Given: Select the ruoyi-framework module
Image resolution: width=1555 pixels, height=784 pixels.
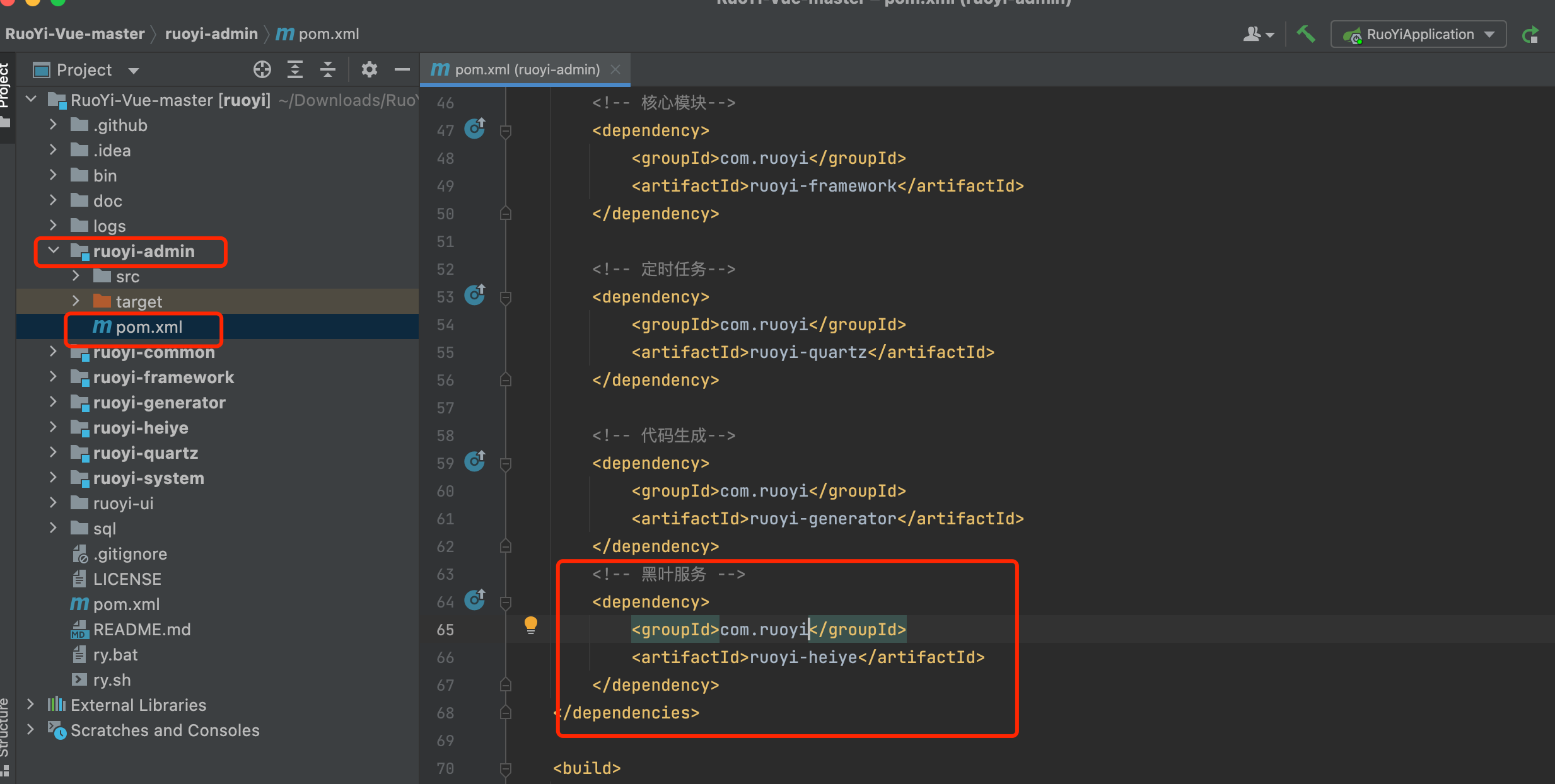Looking at the screenshot, I should click(163, 378).
